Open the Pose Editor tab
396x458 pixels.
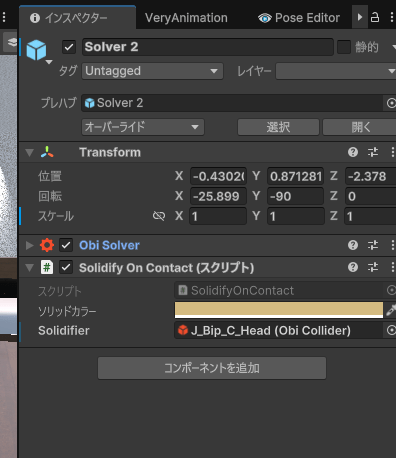[x=299, y=18]
